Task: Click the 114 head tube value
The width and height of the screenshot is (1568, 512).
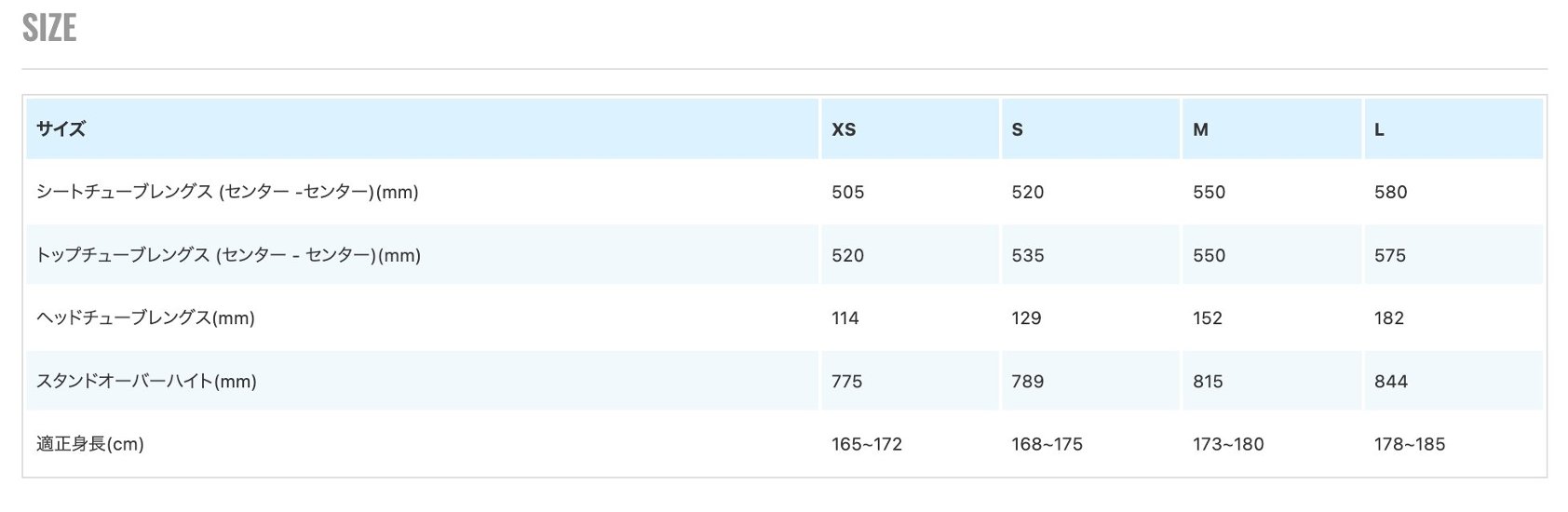Action: click(845, 318)
